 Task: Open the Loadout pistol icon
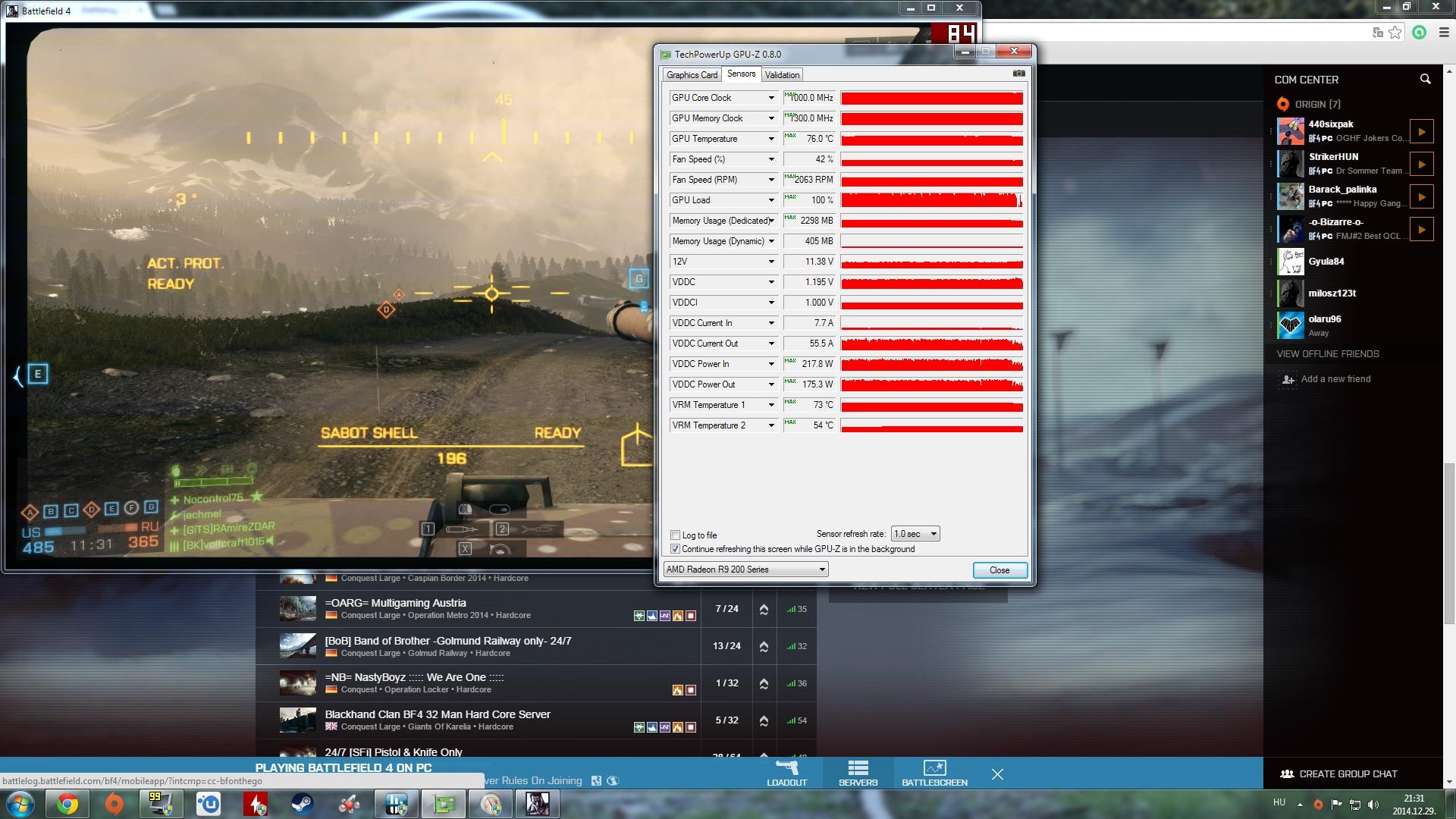click(786, 768)
